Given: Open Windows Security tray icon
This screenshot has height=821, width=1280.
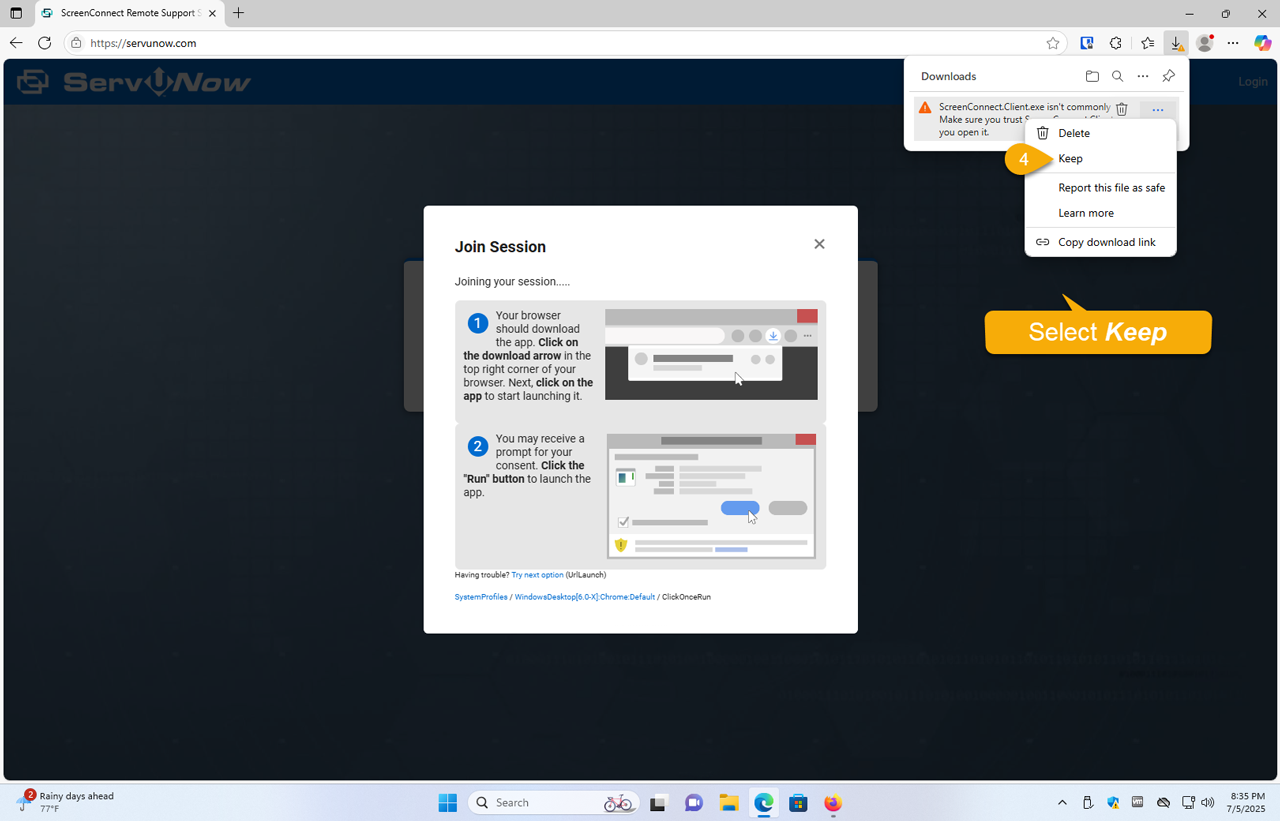Looking at the screenshot, I should (1113, 803).
